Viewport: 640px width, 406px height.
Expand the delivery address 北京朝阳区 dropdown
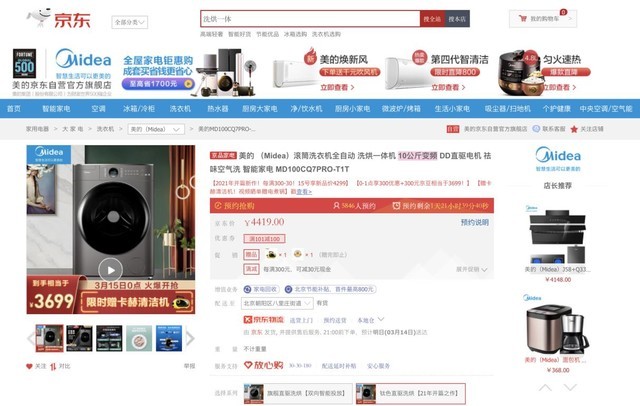(x=278, y=303)
